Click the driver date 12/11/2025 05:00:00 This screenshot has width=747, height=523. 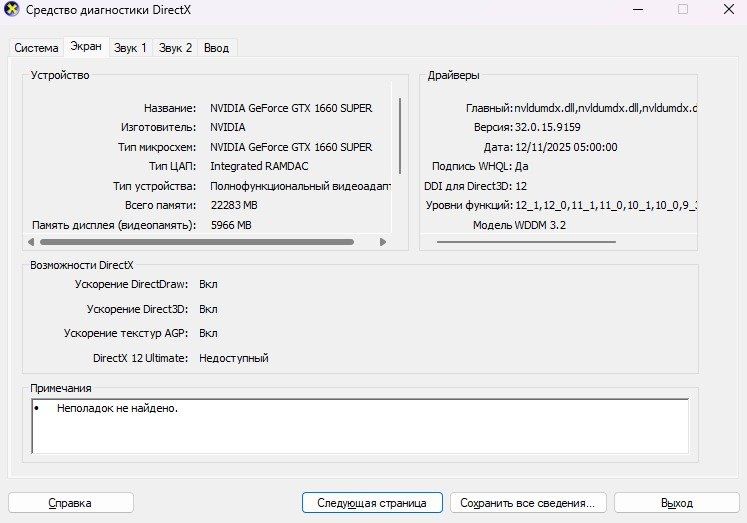(566, 147)
